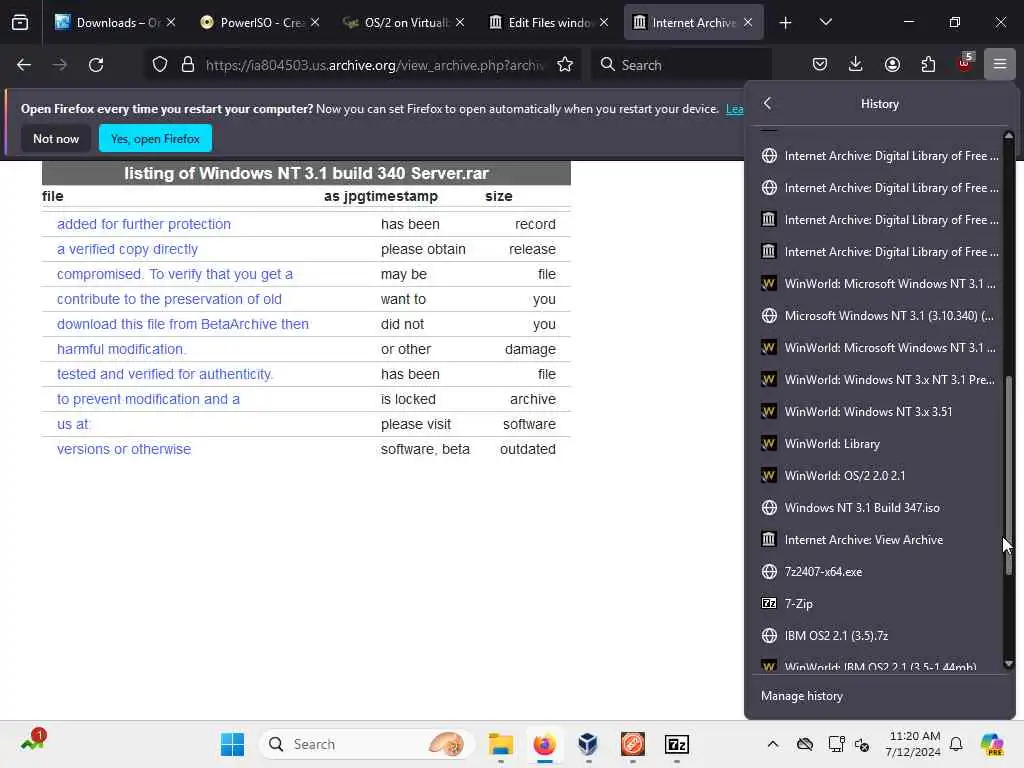
Task: Open history entry IBM OS2 2.1 (3.5).7z
Action: pyautogui.click(x=879, y=635)
